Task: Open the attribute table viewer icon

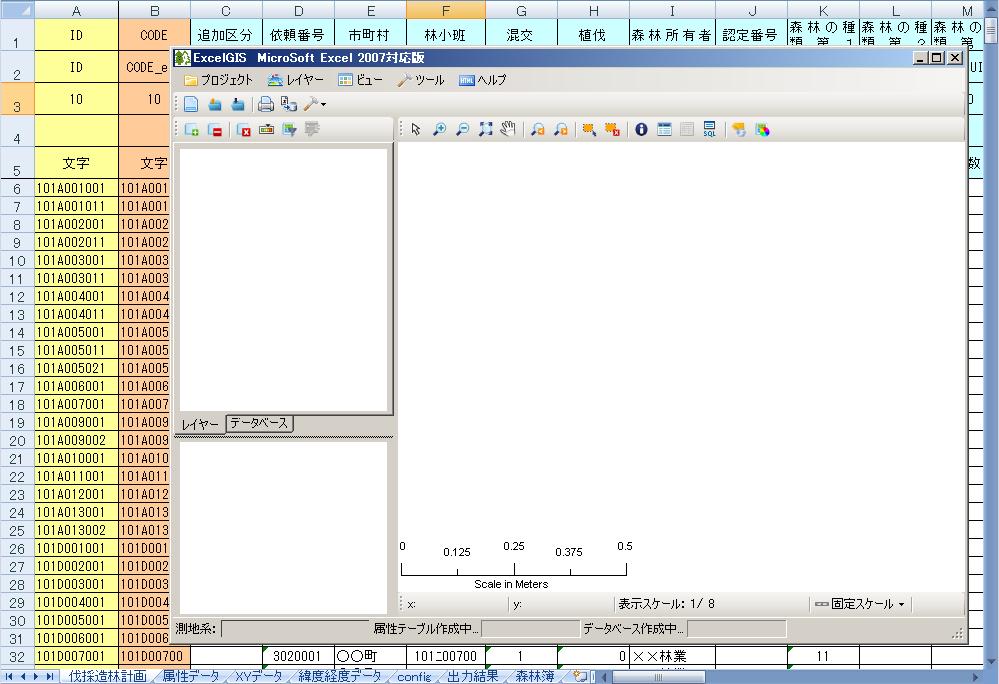Action: click(x=664, y=129)
